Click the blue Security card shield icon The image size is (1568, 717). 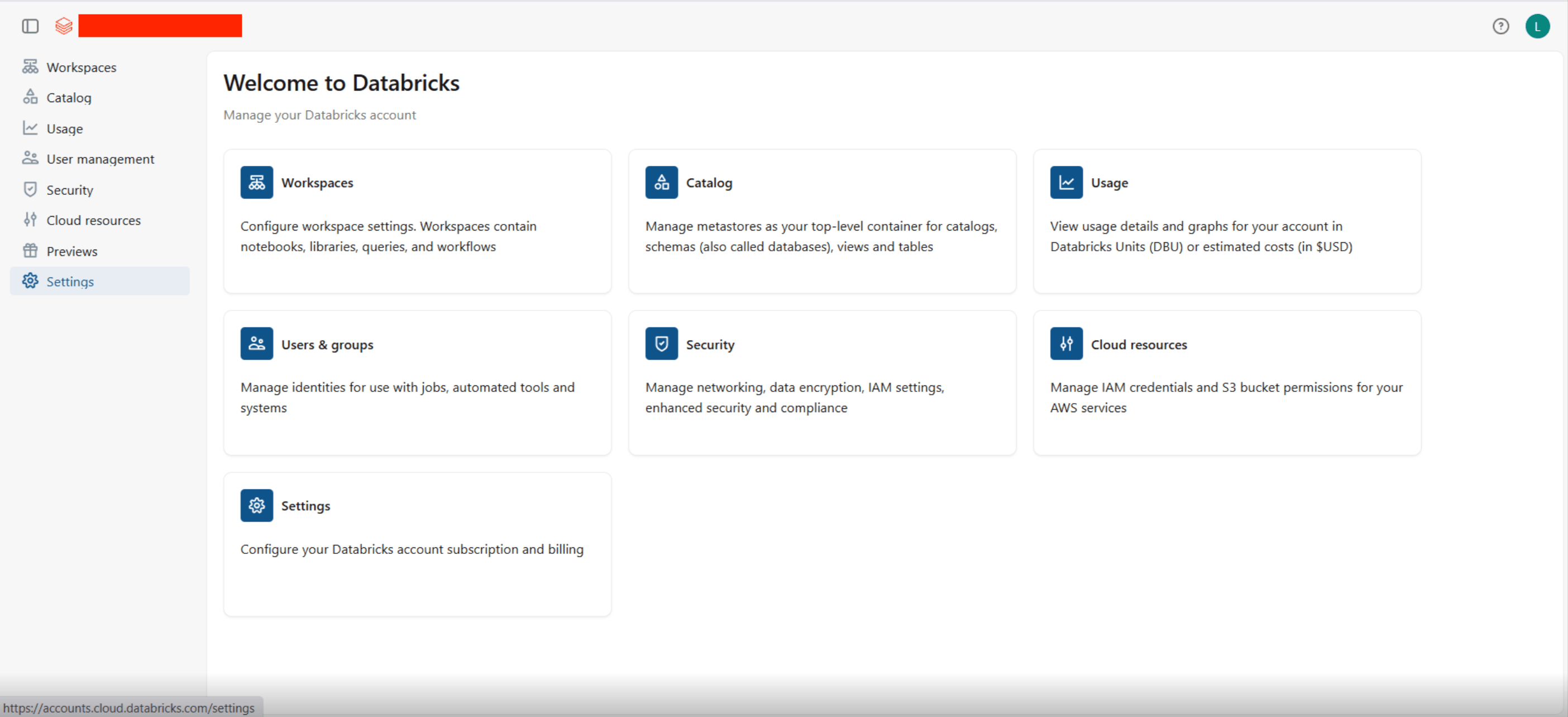[x=661, y=344]
